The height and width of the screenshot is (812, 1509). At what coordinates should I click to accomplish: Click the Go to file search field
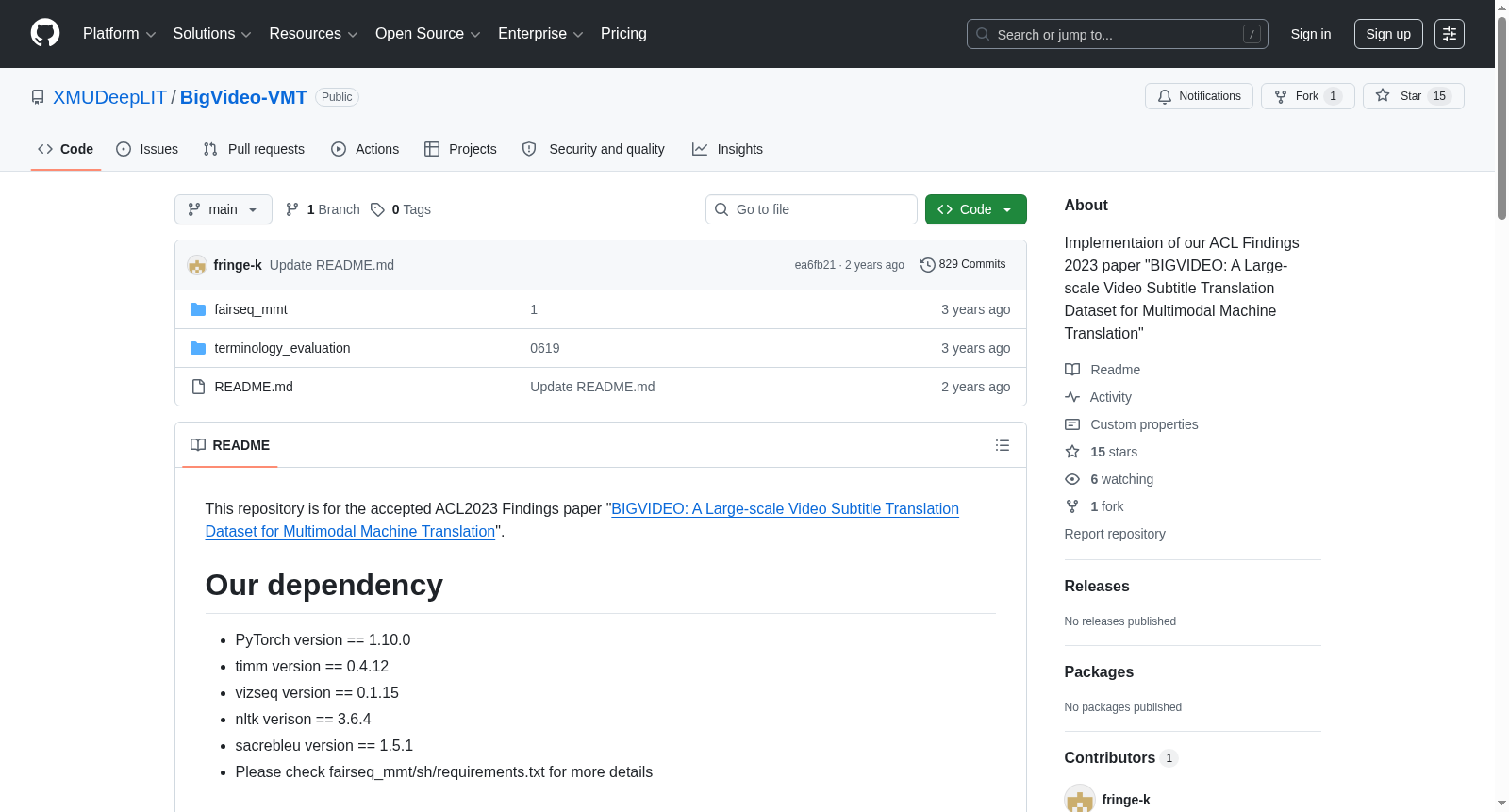coord(811,209)
